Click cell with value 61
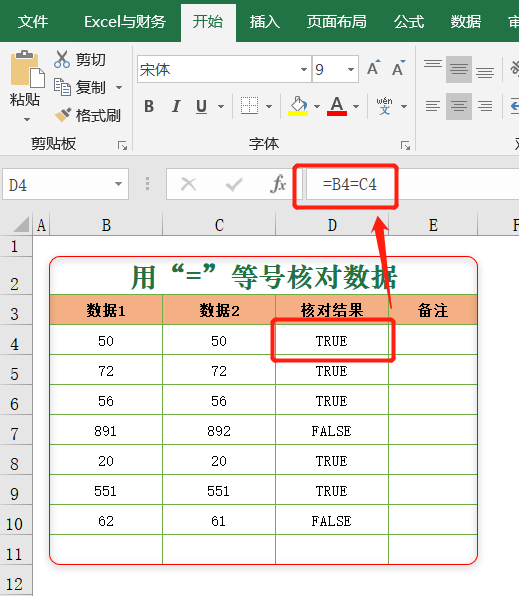The image size is (519, 596). [x=219, y=521]
